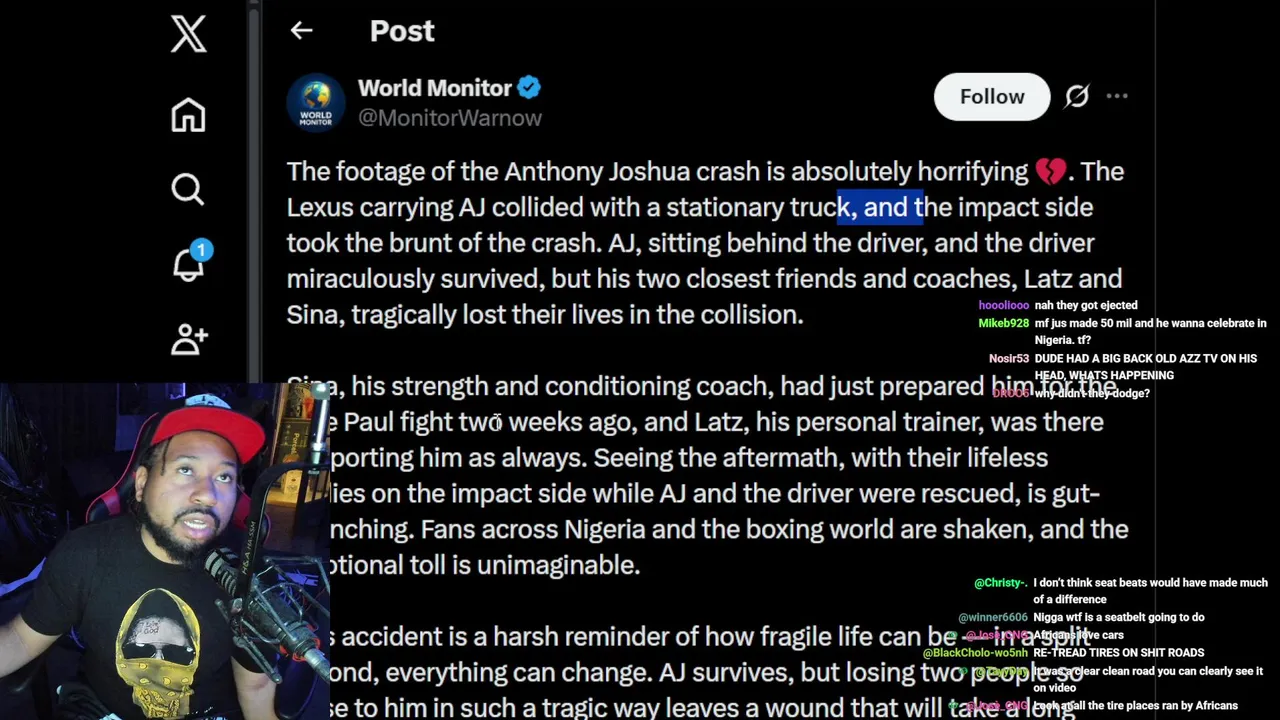Click the X logo

point(188,35)
